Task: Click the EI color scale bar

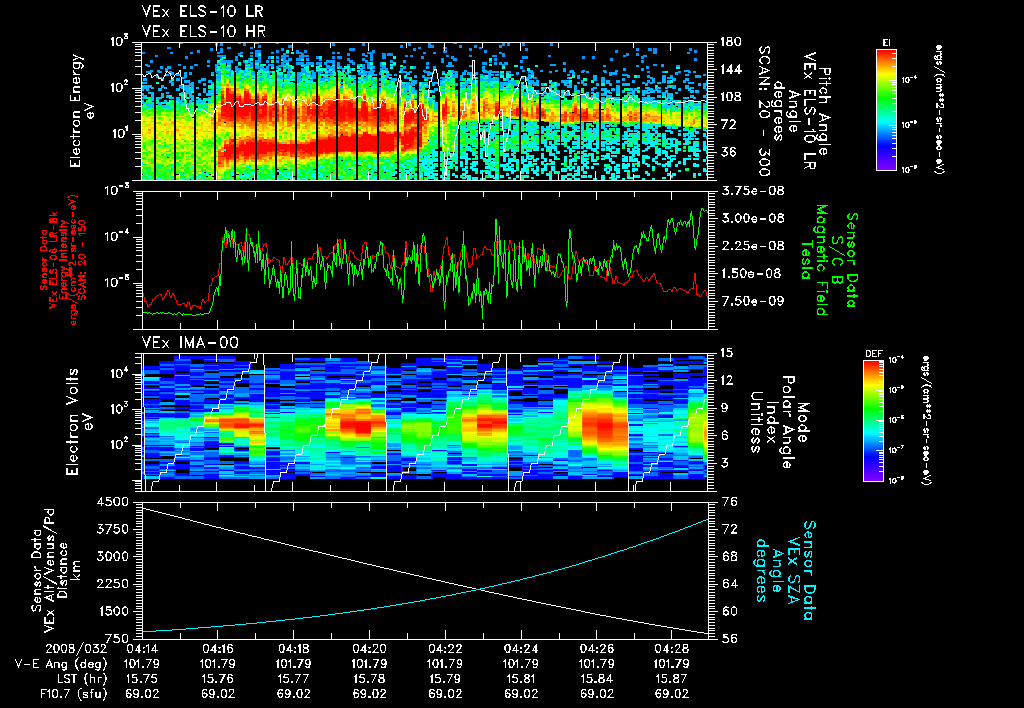Action: click(x=886, y=110)
